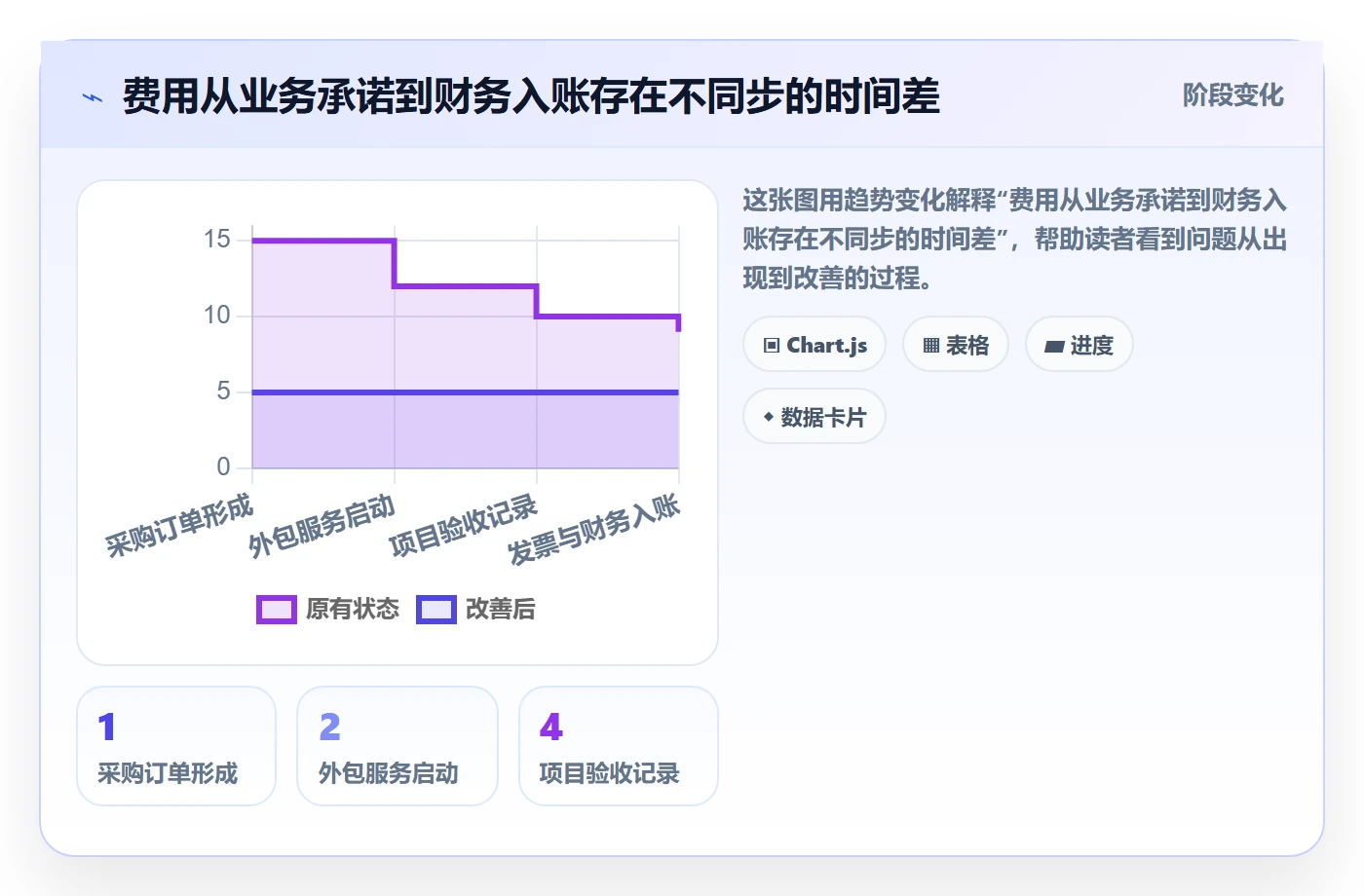Click the lightning bolt icon beside the title

coord(93,97)
